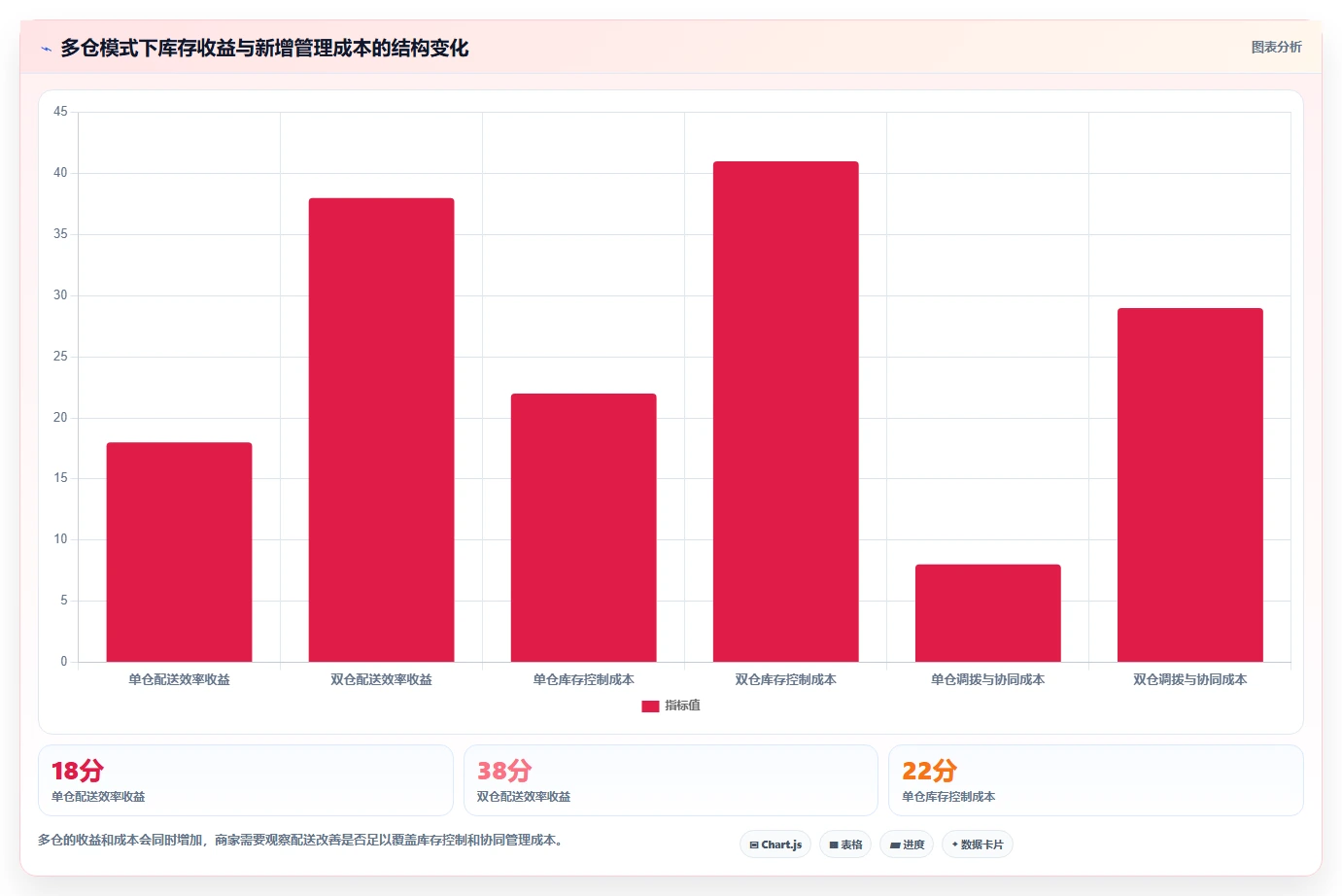This screenshot has height=896, width=1342.
Task: Click the y-axis value 40
Action: coord(60,173)
